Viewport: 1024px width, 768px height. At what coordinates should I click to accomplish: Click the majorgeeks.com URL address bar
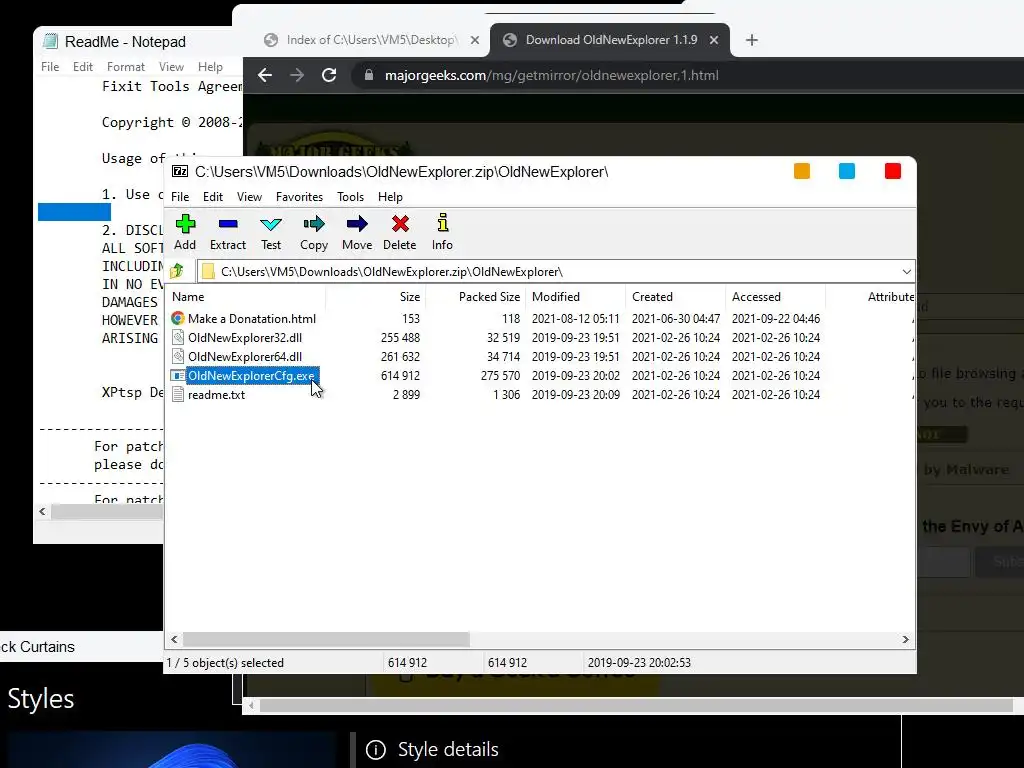pyautogui.click(x=551, y=75)
